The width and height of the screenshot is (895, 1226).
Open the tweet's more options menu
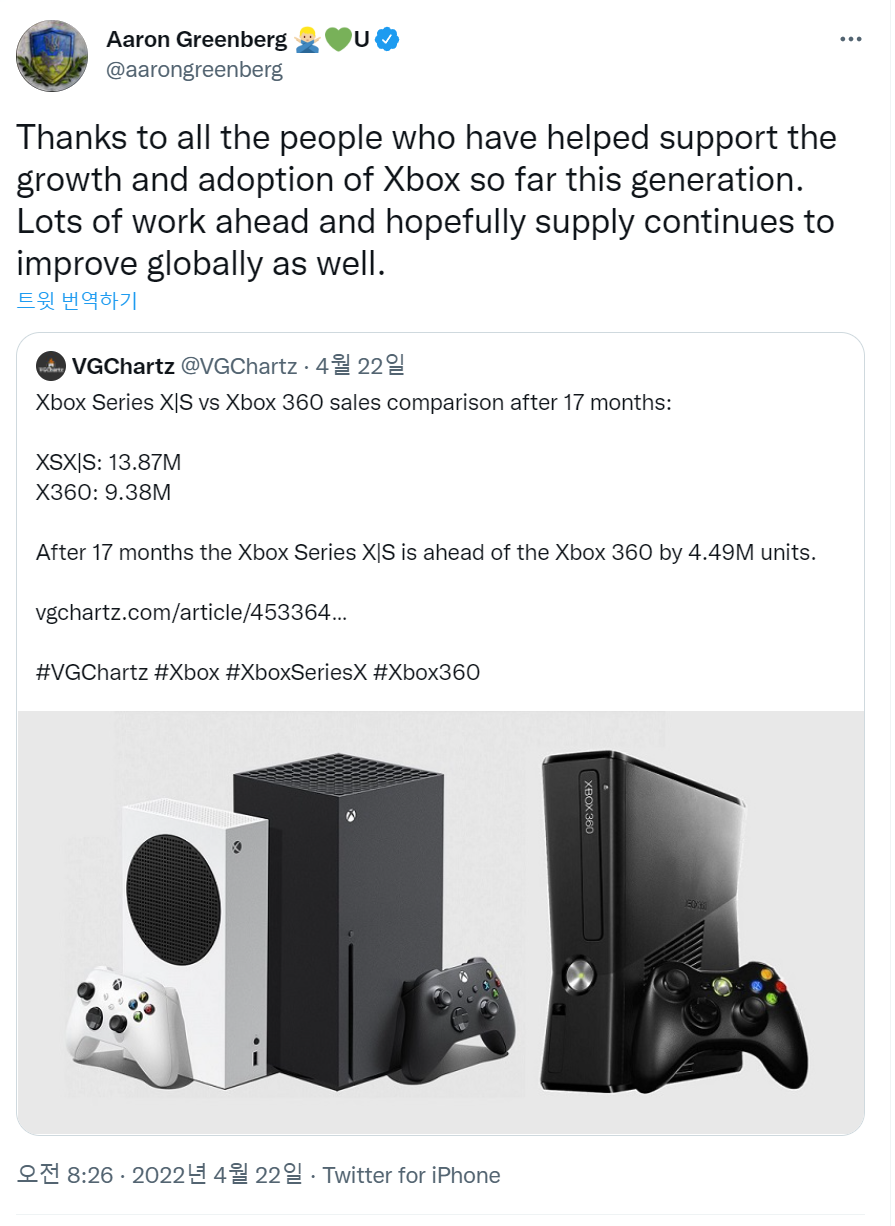point(850,40)
